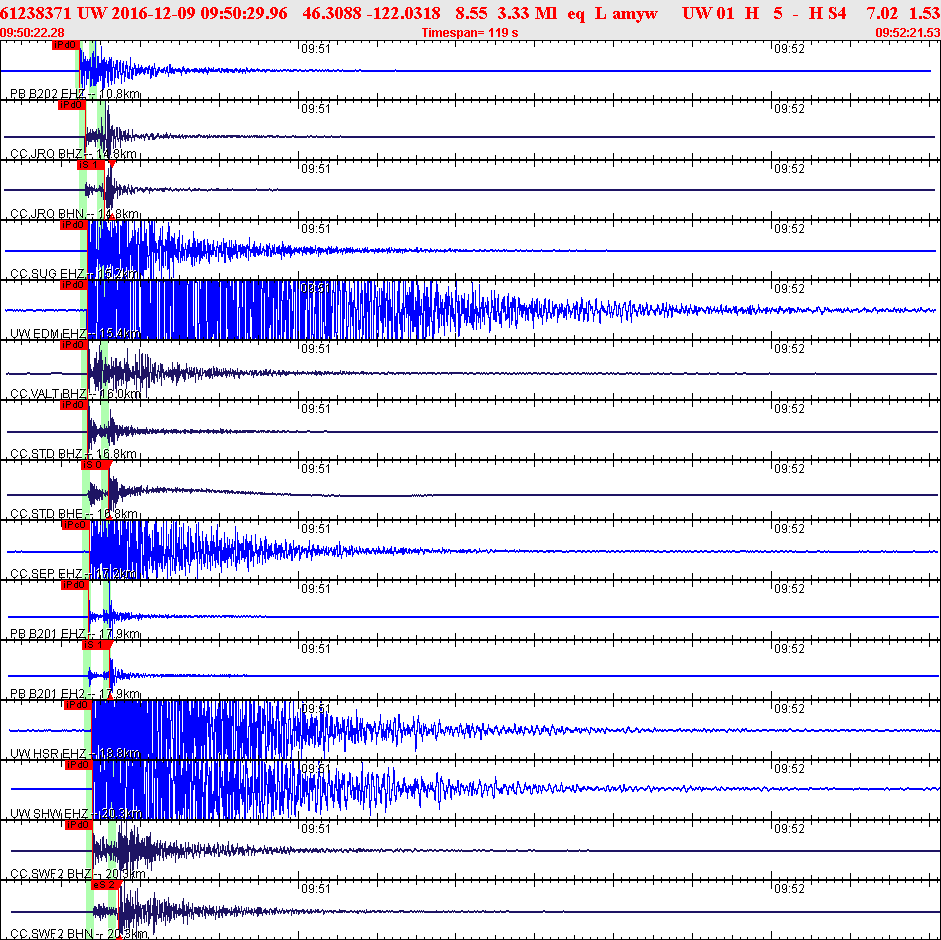Select the '3.33 Ml' magnitude in the header
Screen dimensions: 941x940
(x=528, y=13)
